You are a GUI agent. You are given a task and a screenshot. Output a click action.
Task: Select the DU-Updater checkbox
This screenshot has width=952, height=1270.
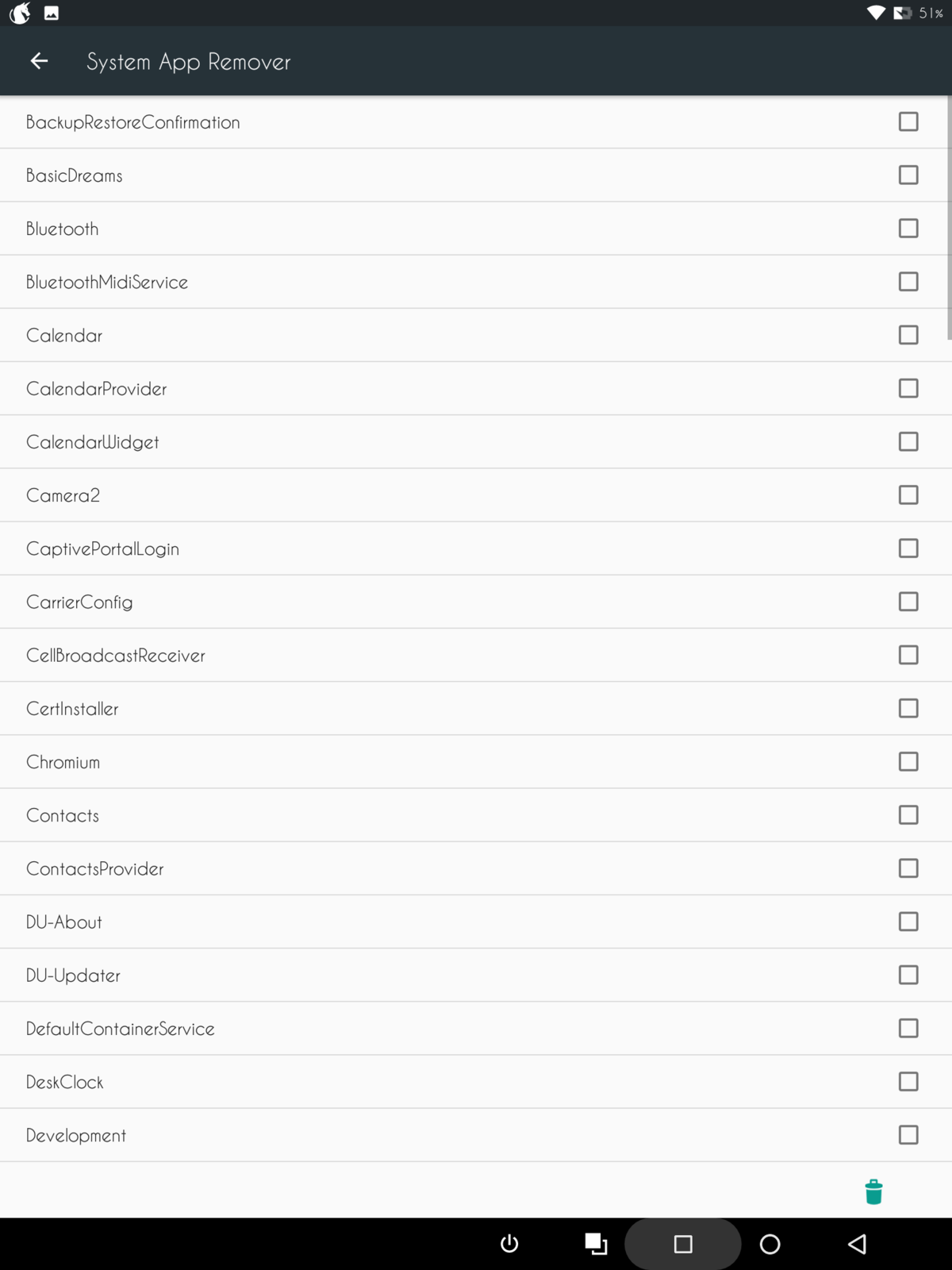[x=908, y=976]
